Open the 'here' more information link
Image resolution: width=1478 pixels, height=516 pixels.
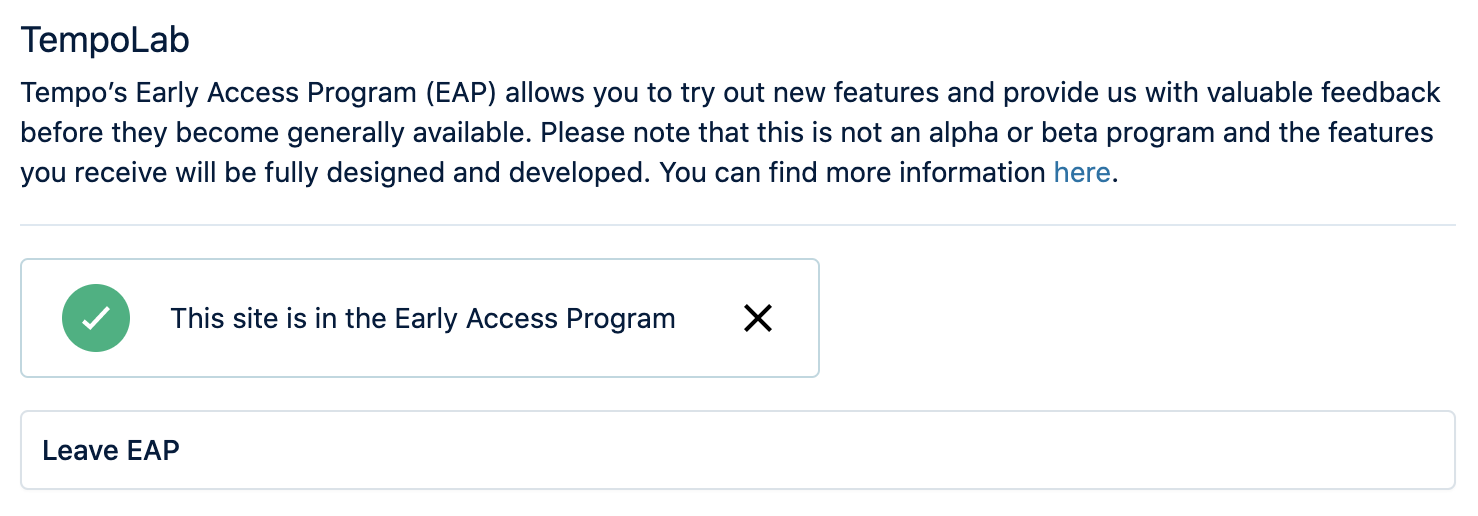[x=1081, y=173]
